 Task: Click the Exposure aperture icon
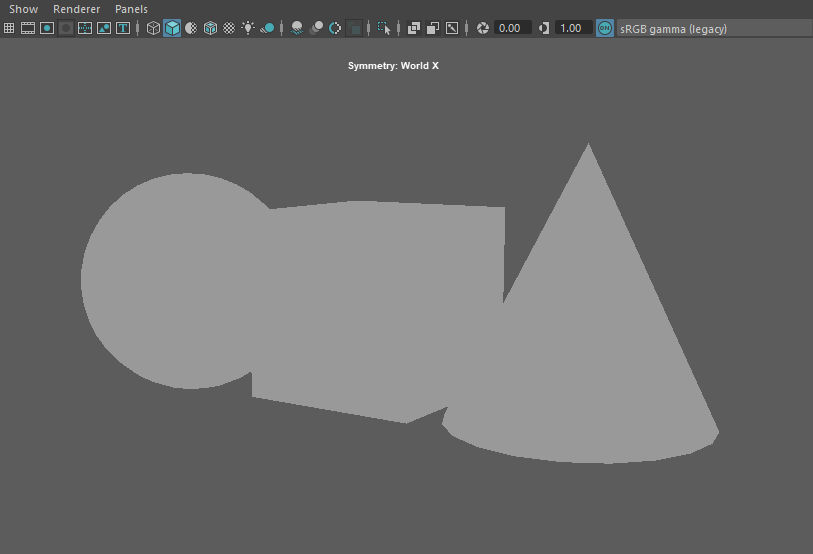[x=483, y=28]
